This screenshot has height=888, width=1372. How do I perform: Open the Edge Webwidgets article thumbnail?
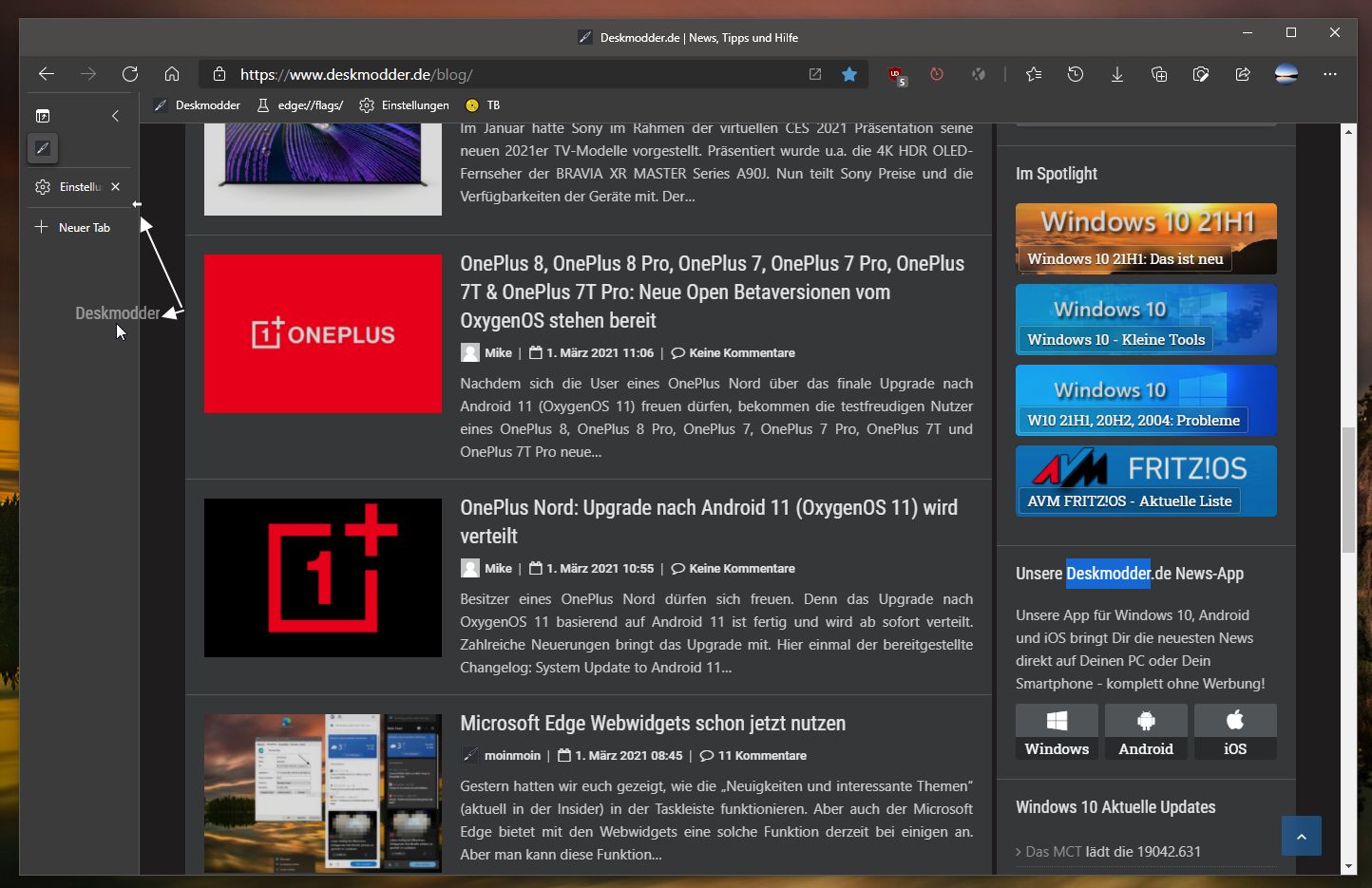point(323,793)
